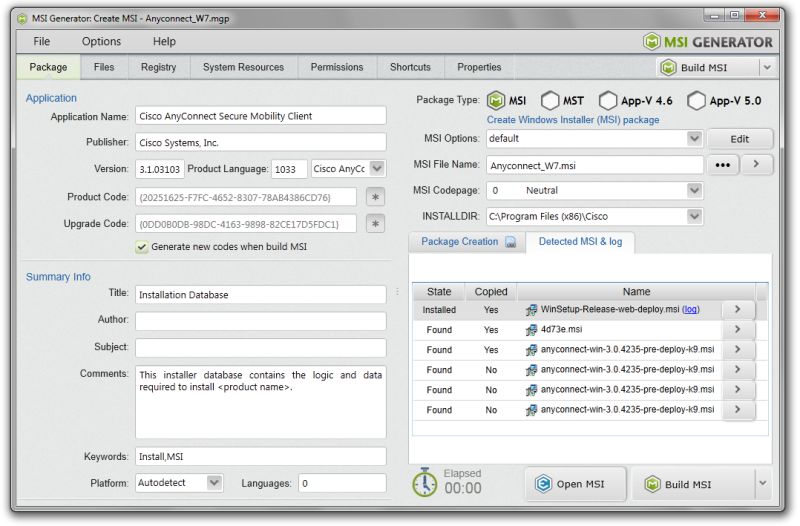Click Author input field
800x526 pixels.
[x=261, y=321]
